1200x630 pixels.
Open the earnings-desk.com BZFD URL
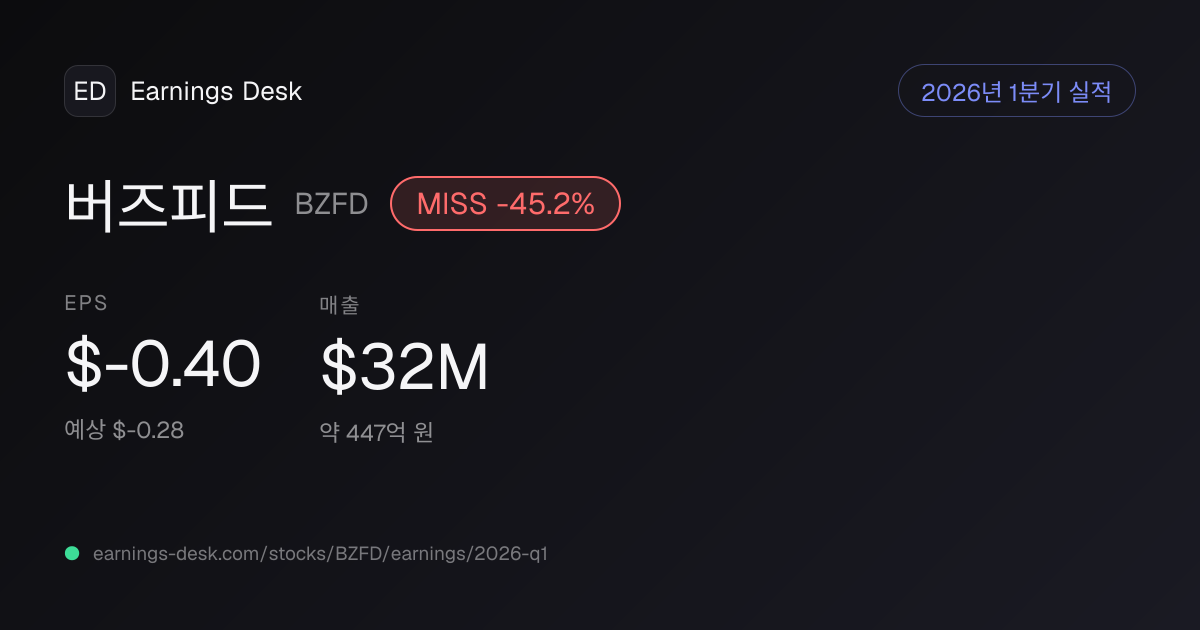[x=320, y=553]
